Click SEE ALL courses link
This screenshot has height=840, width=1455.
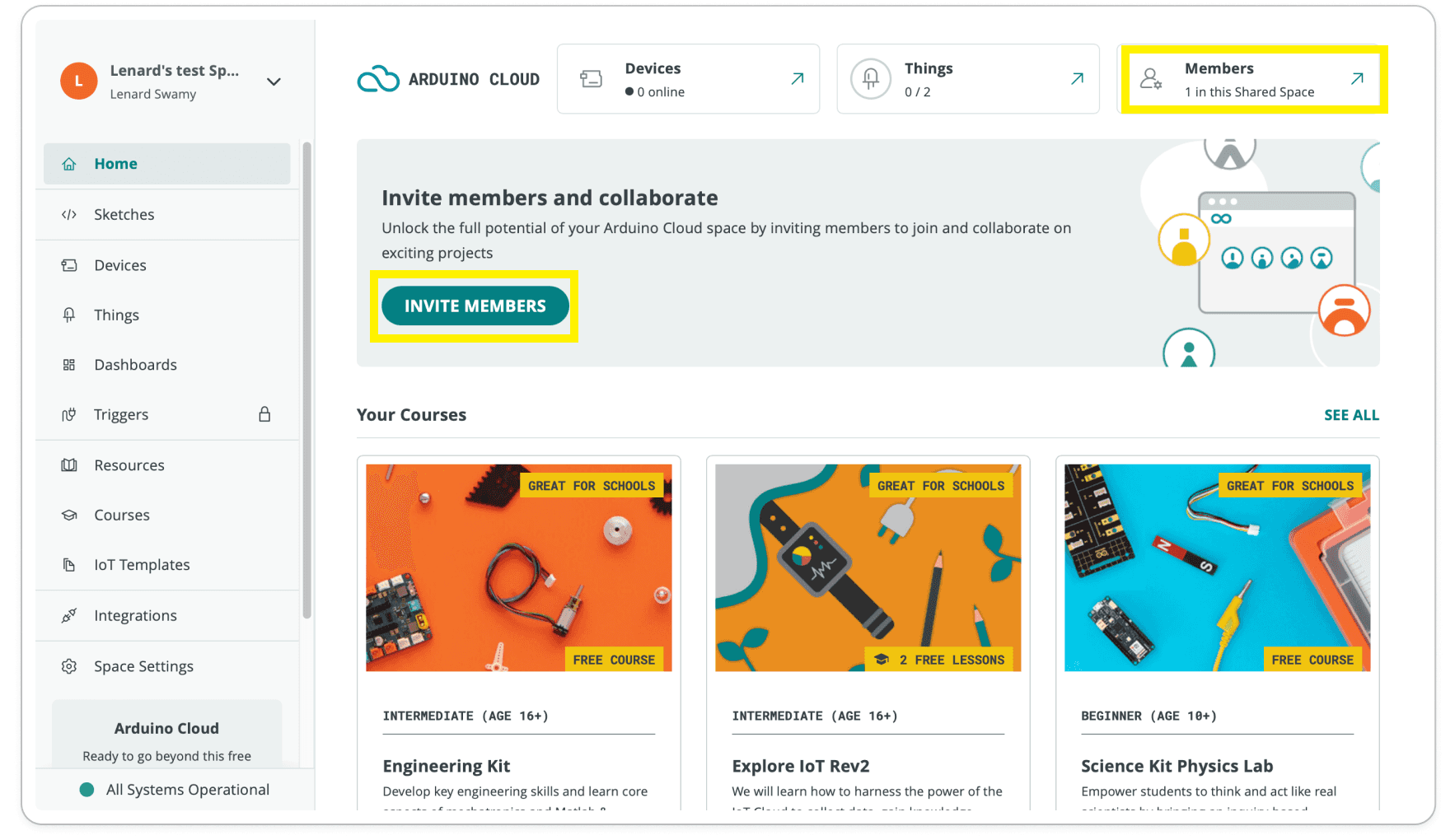(x=1350, y=415)
